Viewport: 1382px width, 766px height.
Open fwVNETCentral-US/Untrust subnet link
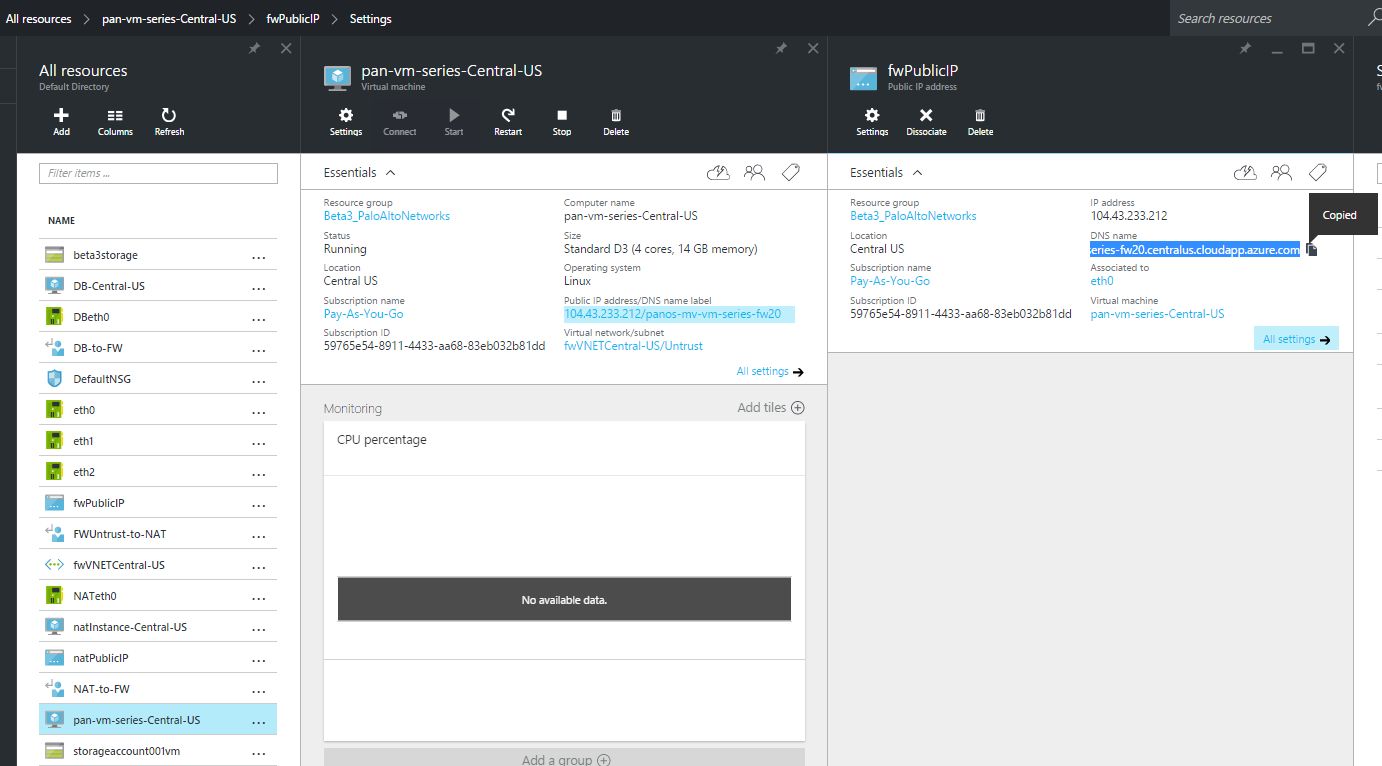[633, 346]
